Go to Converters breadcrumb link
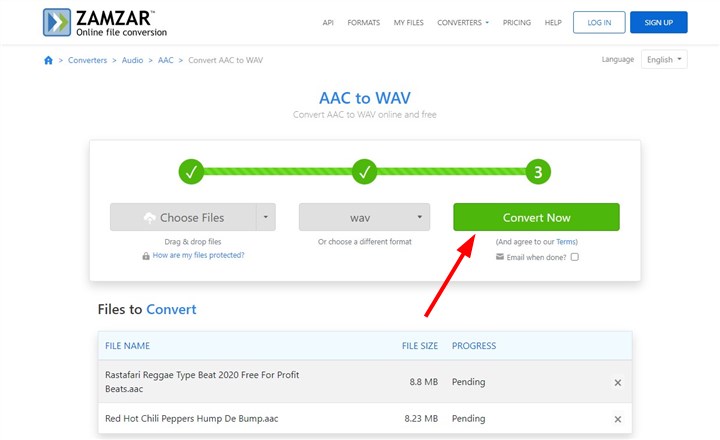The width and height of the screenshot is (720, 440). pyautogui.click(x=87, y=60)
